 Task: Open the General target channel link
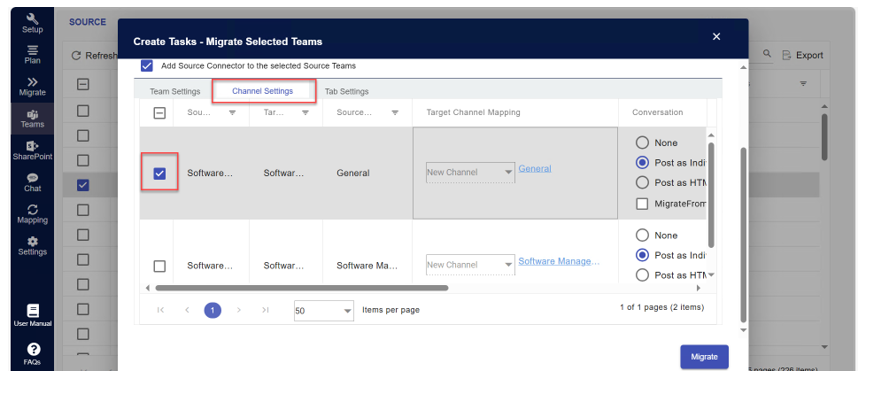coord(535,169)
